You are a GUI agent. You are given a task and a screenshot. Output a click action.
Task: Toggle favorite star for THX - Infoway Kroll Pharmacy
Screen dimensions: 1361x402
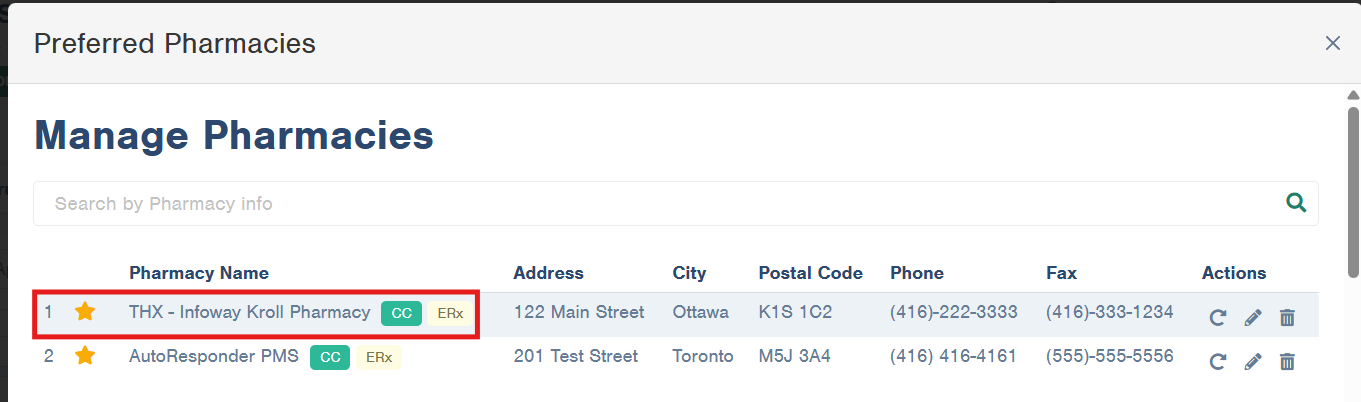85,312
